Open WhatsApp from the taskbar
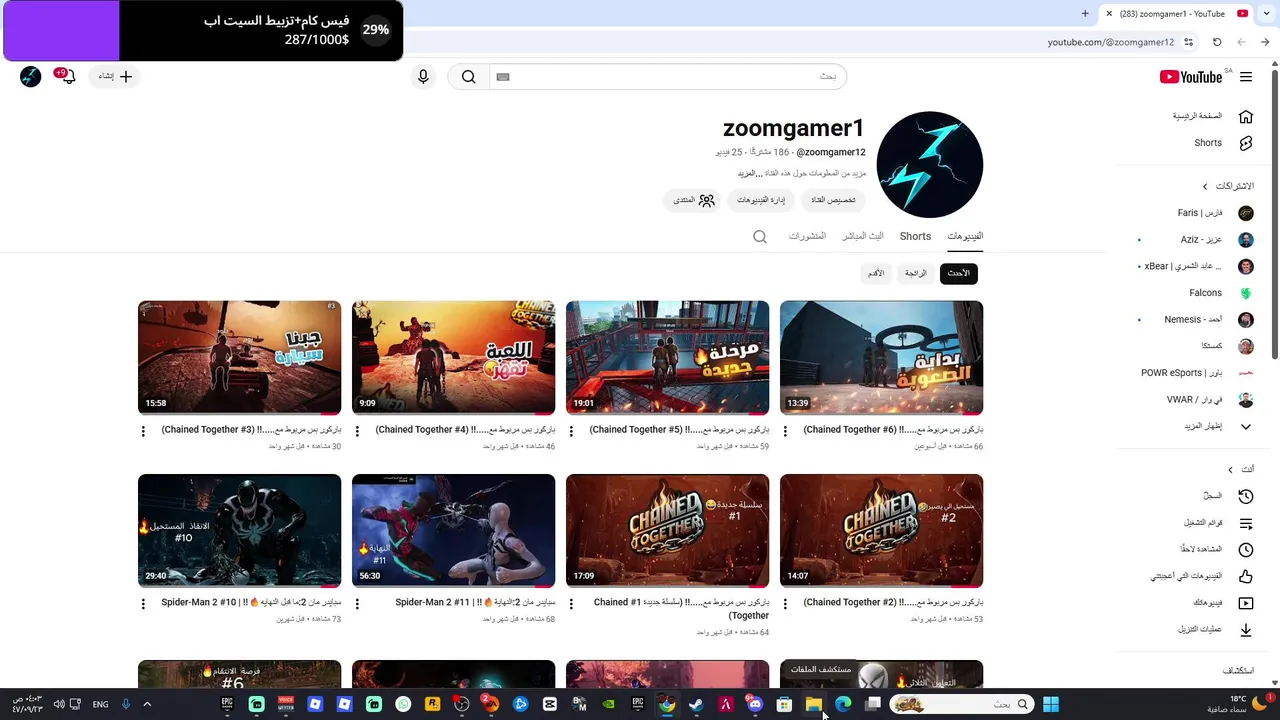The height and width of the screenshot is (720, 1280). [403, 704]
